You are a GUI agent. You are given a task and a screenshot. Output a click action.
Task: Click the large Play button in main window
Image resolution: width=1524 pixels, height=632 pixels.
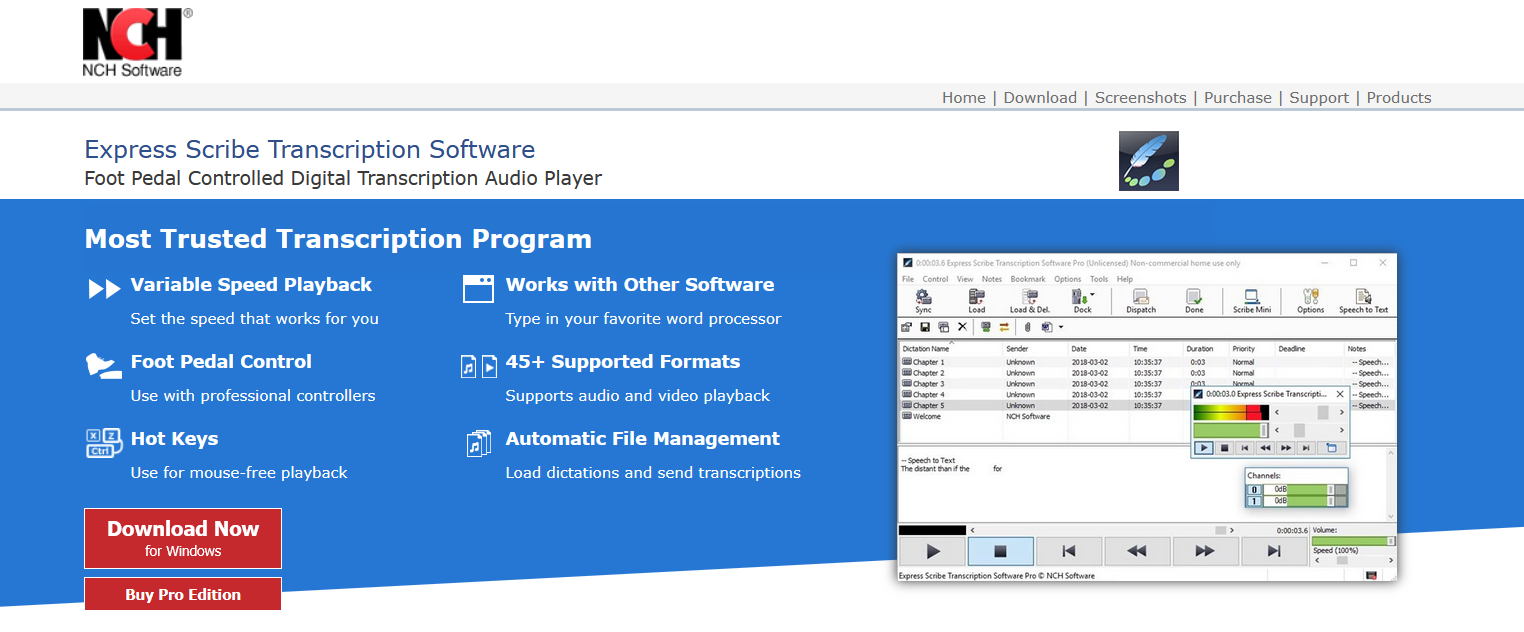tap(932, 551)
